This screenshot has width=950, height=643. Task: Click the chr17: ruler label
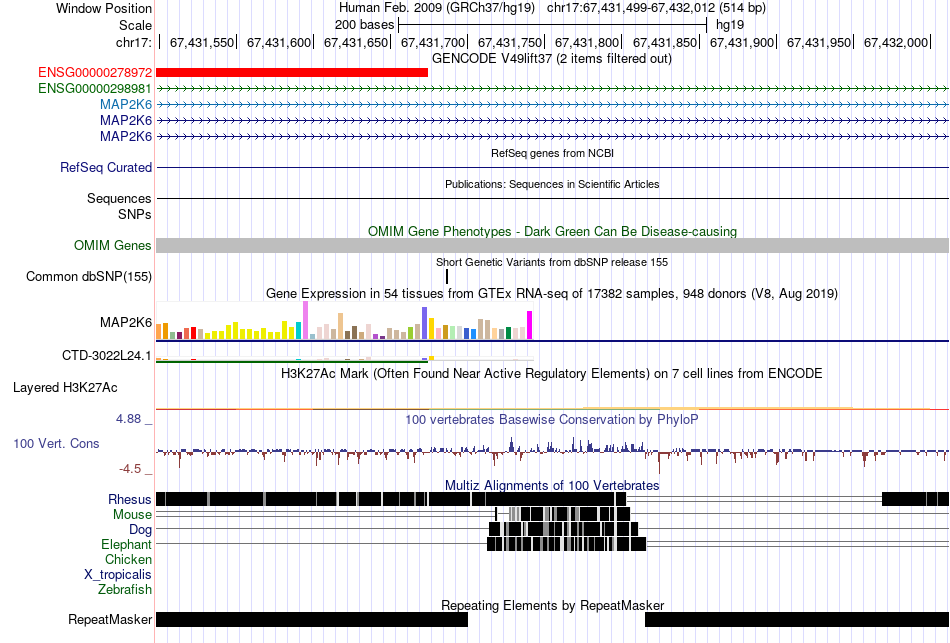tap(133, 42)
